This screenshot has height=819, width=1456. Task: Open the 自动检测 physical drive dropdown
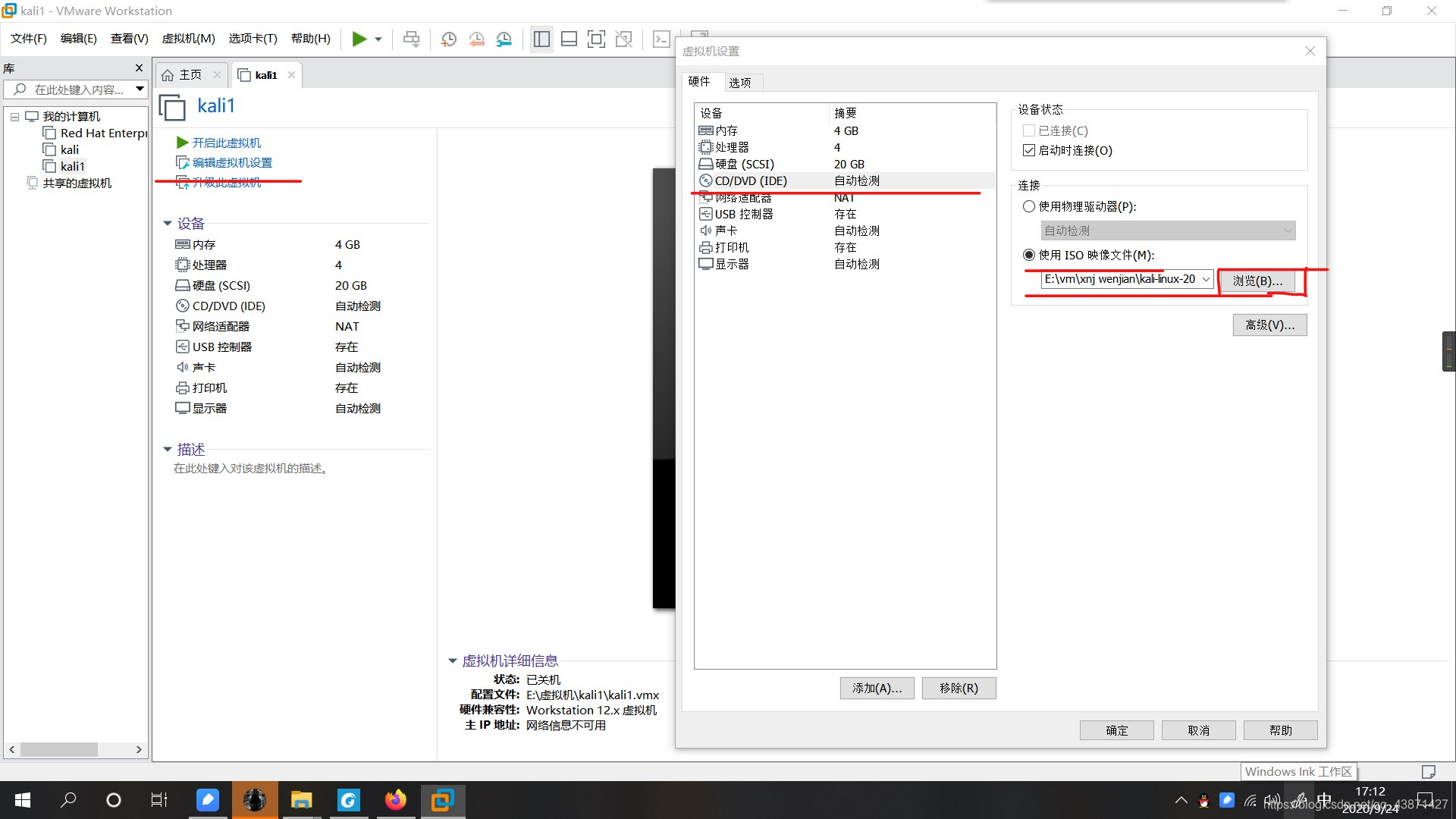(1168, 231)
